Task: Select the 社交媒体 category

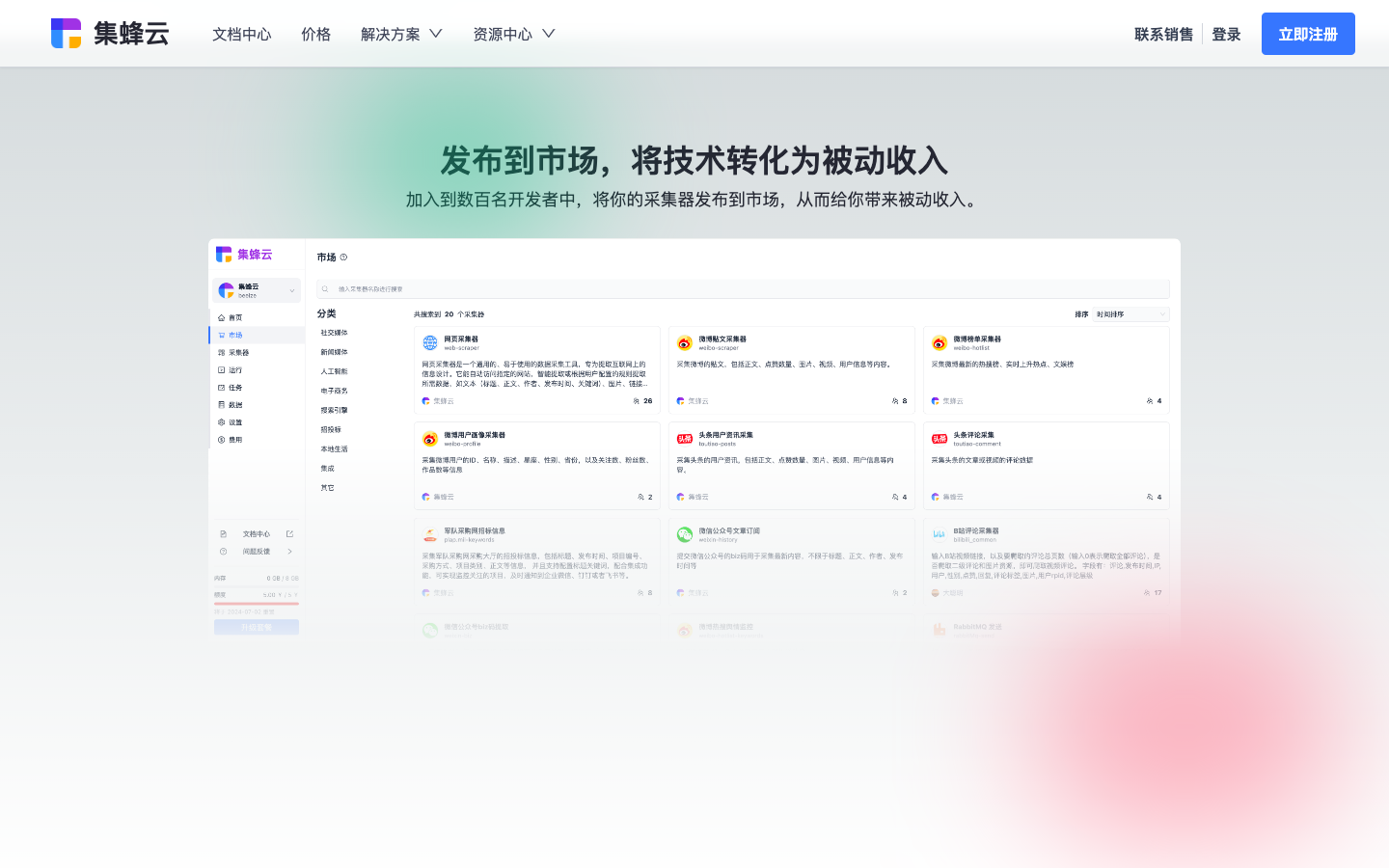Action: tap(334, 333)
